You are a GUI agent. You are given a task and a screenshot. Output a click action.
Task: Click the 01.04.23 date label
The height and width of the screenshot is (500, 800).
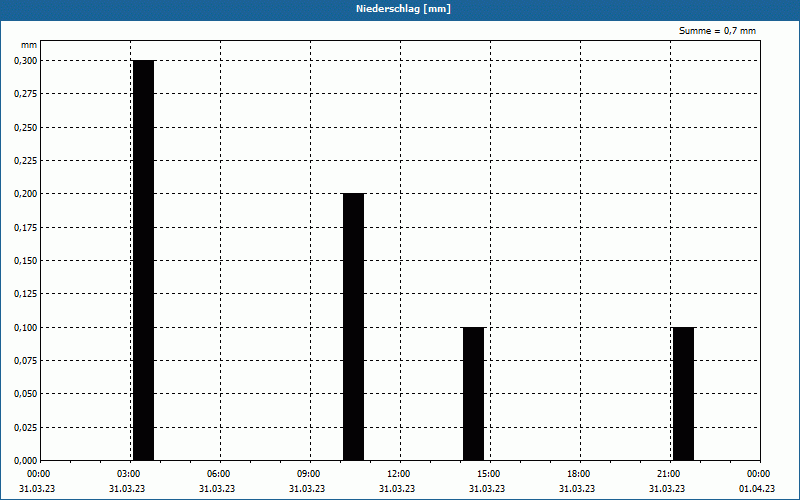pyautogui.click(x=757, y=489)
